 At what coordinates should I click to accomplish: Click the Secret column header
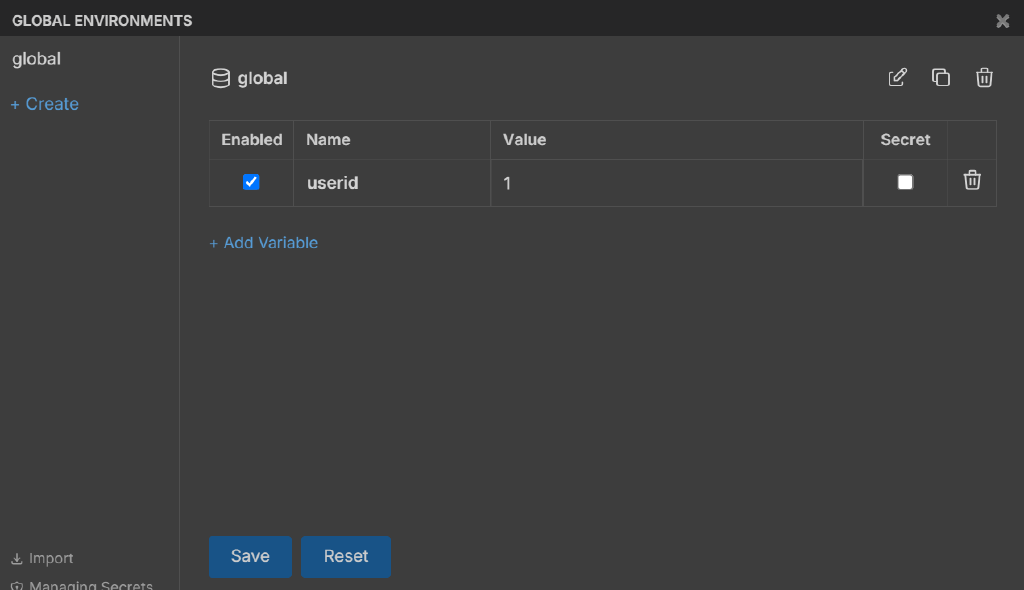point(905,140)
